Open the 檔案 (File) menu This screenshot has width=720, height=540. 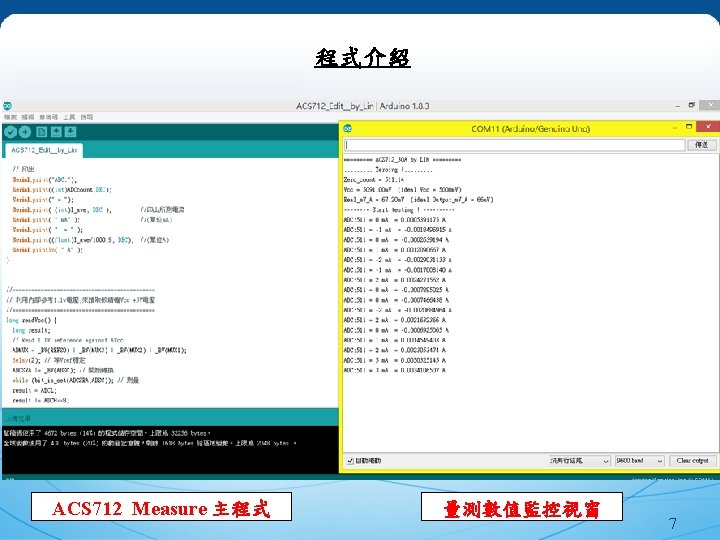10,118
